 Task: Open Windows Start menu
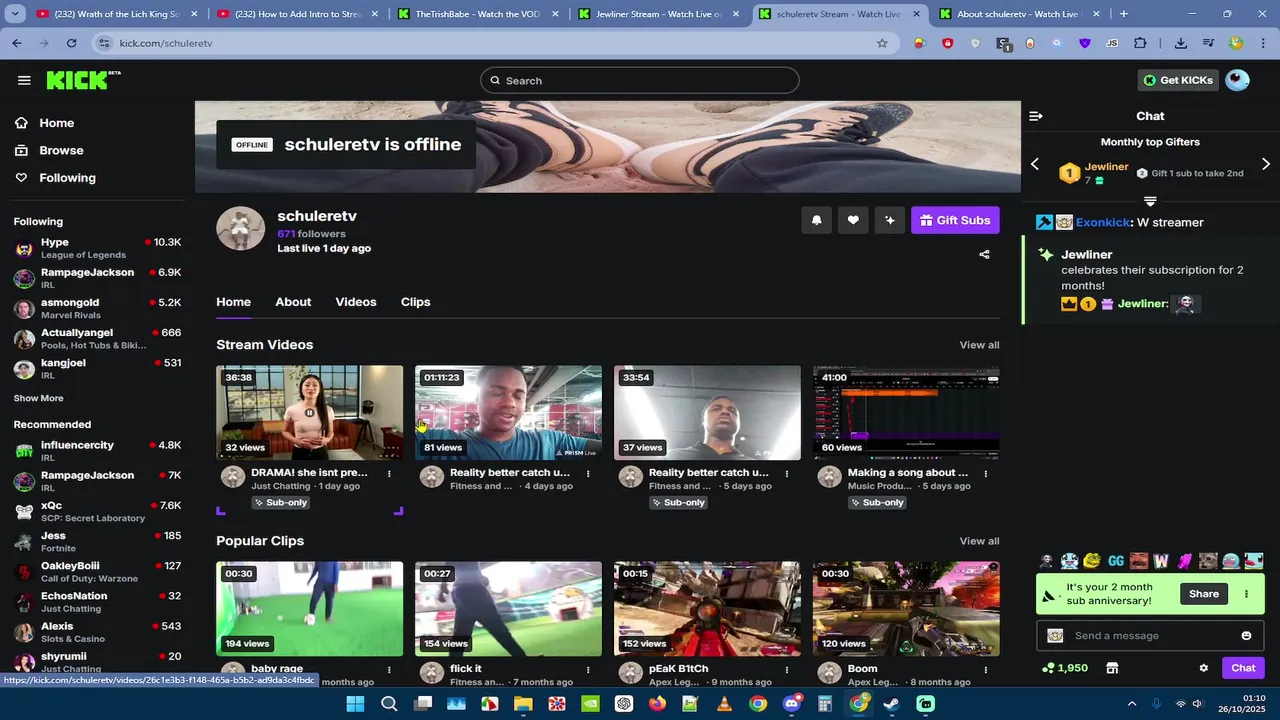tap(355, 704)
